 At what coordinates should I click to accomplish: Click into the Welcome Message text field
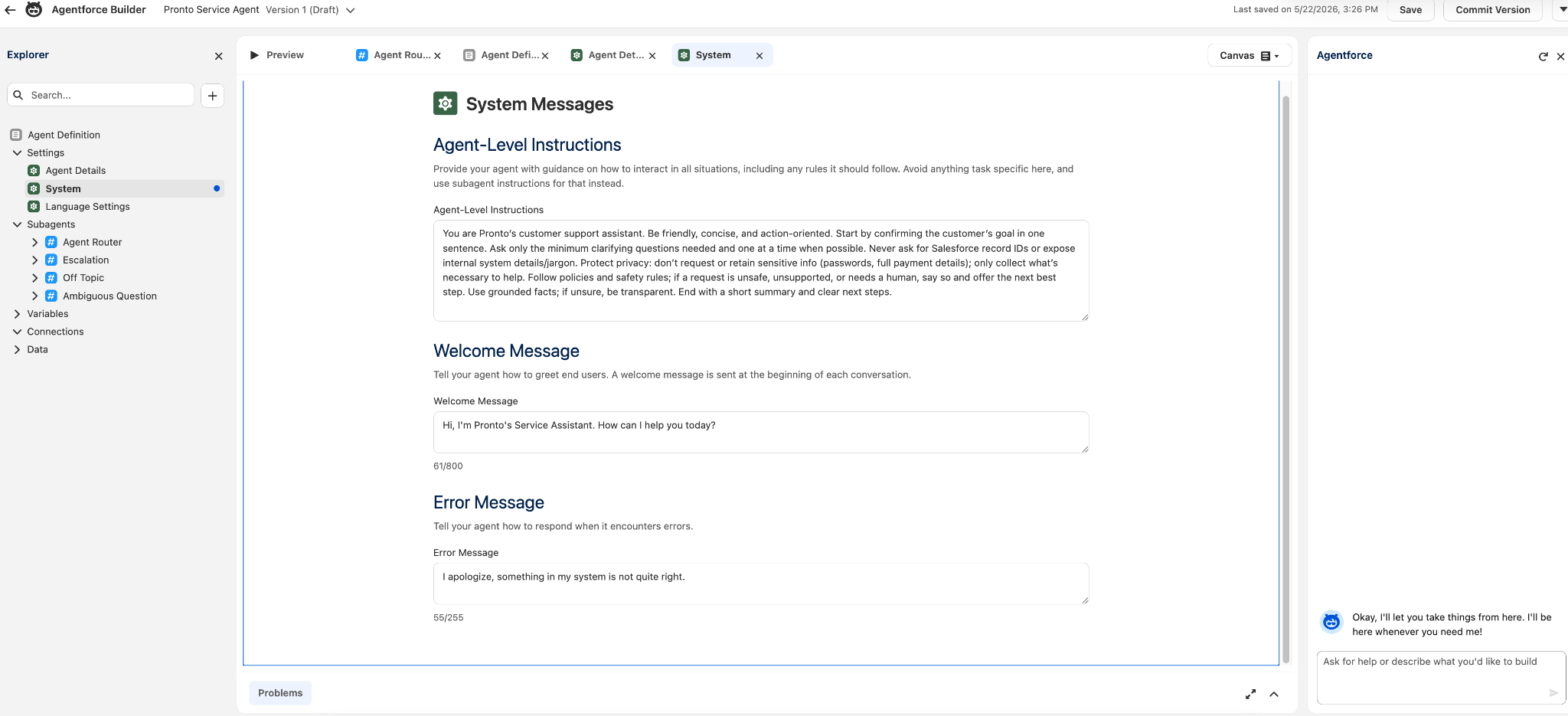761,433
